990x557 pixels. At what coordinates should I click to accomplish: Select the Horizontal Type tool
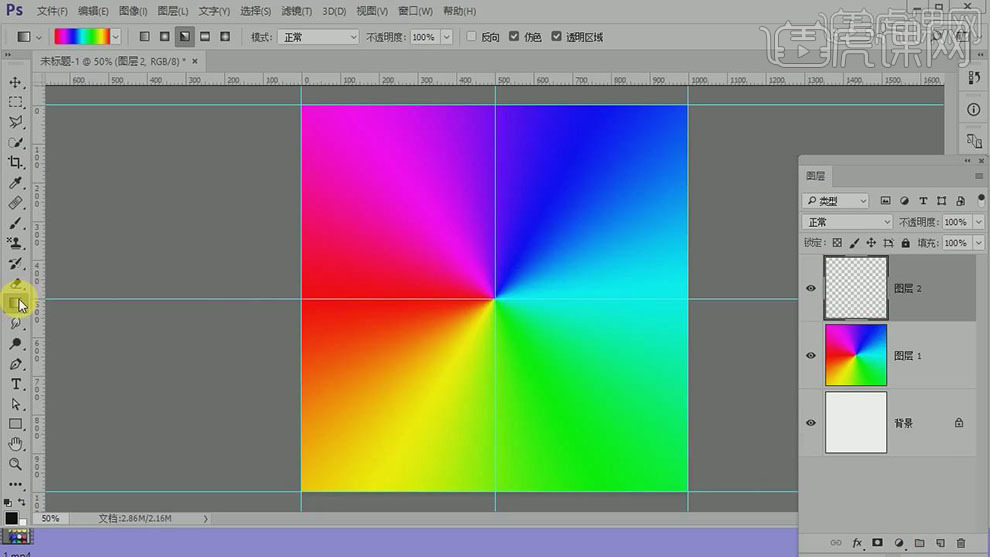coord(16,384)
